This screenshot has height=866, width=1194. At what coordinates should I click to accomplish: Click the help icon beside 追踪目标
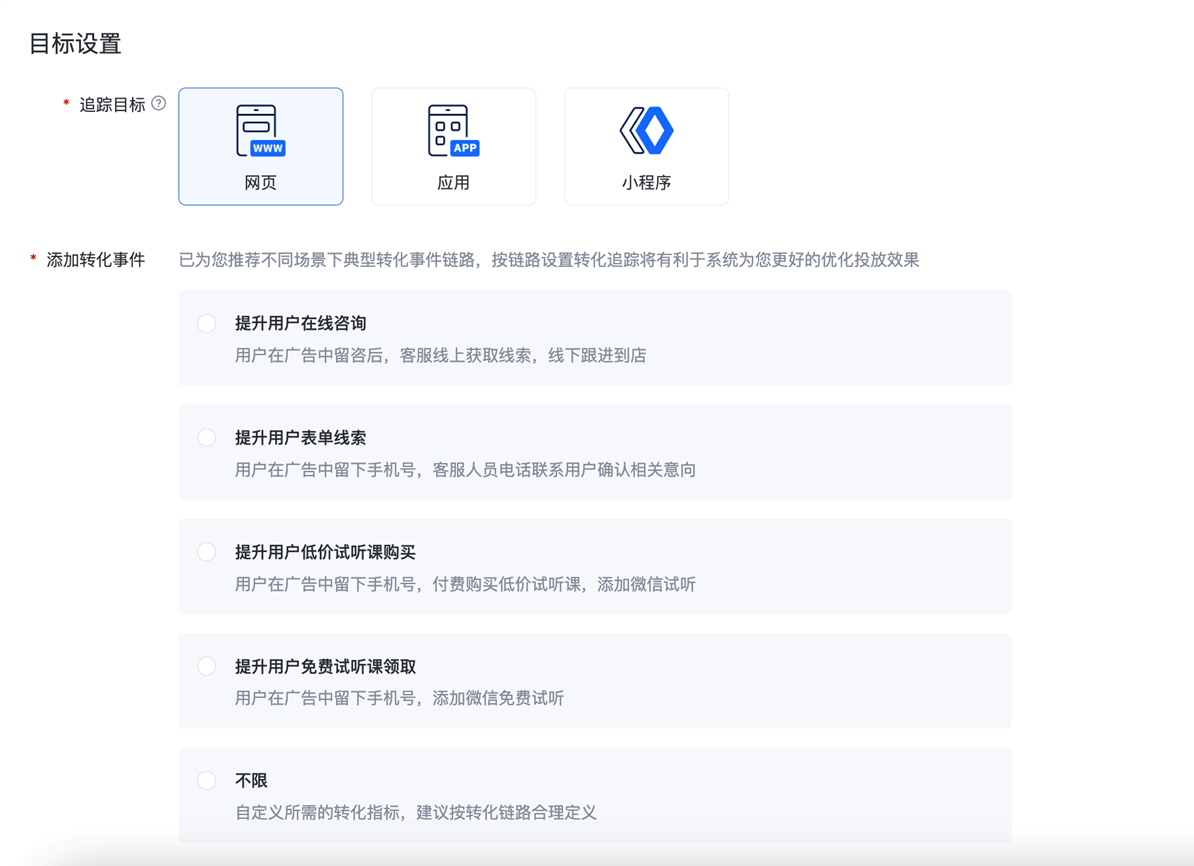pos(159,103)
